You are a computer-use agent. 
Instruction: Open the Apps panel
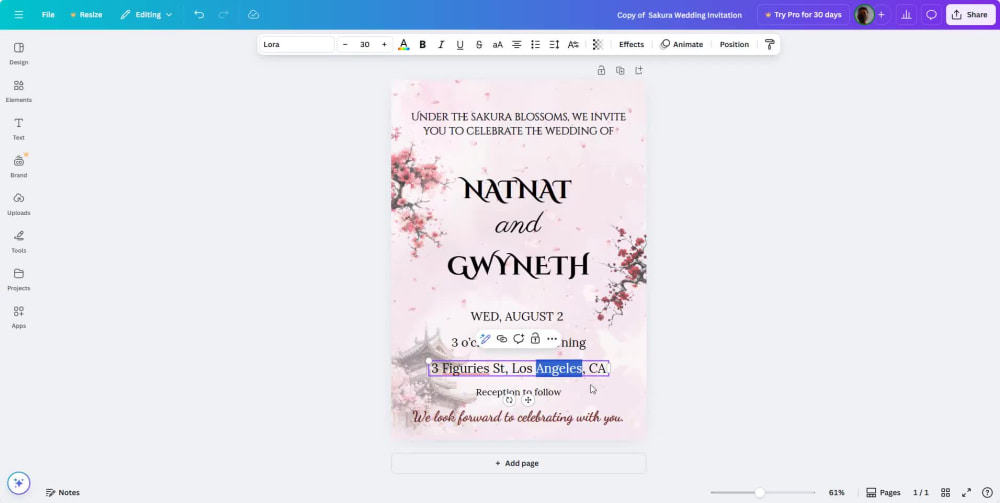coord(18,317)
